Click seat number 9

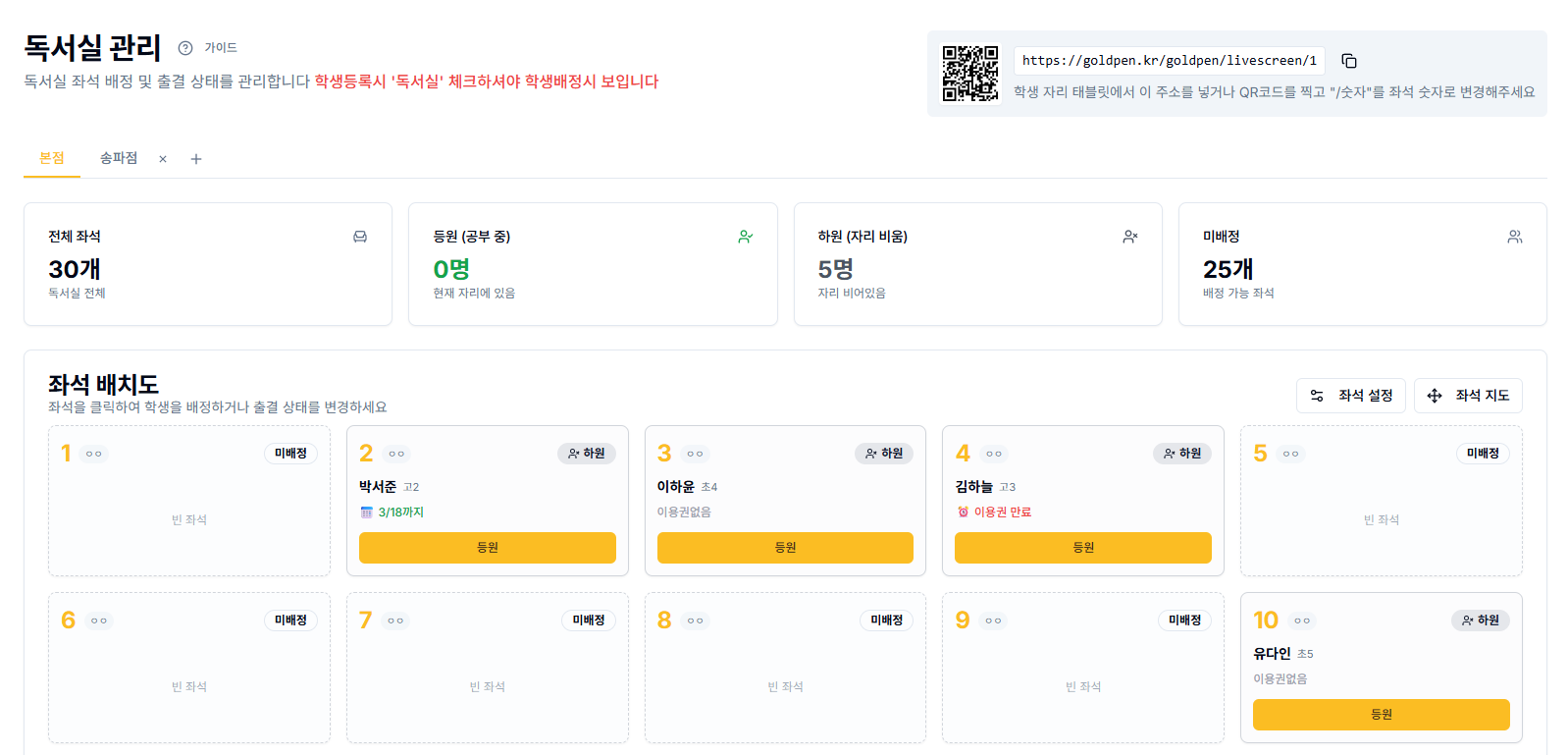963,620
